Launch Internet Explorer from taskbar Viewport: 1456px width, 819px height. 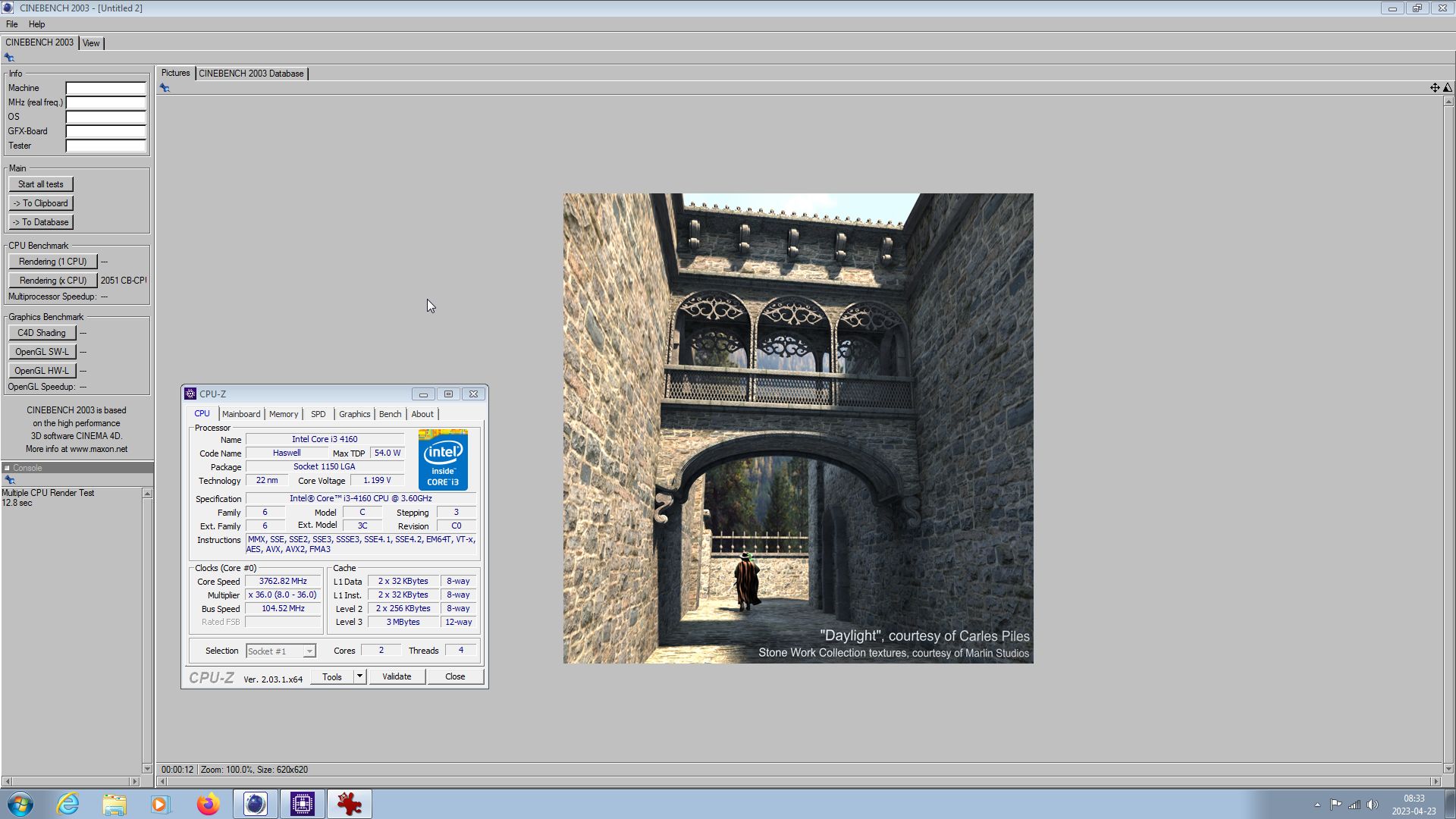tap(67, 804)
